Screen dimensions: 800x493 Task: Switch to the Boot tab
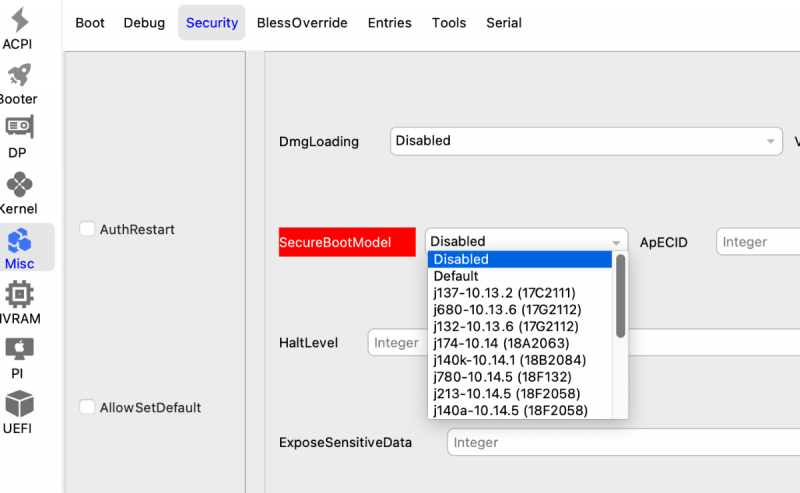tap(90, 23)
